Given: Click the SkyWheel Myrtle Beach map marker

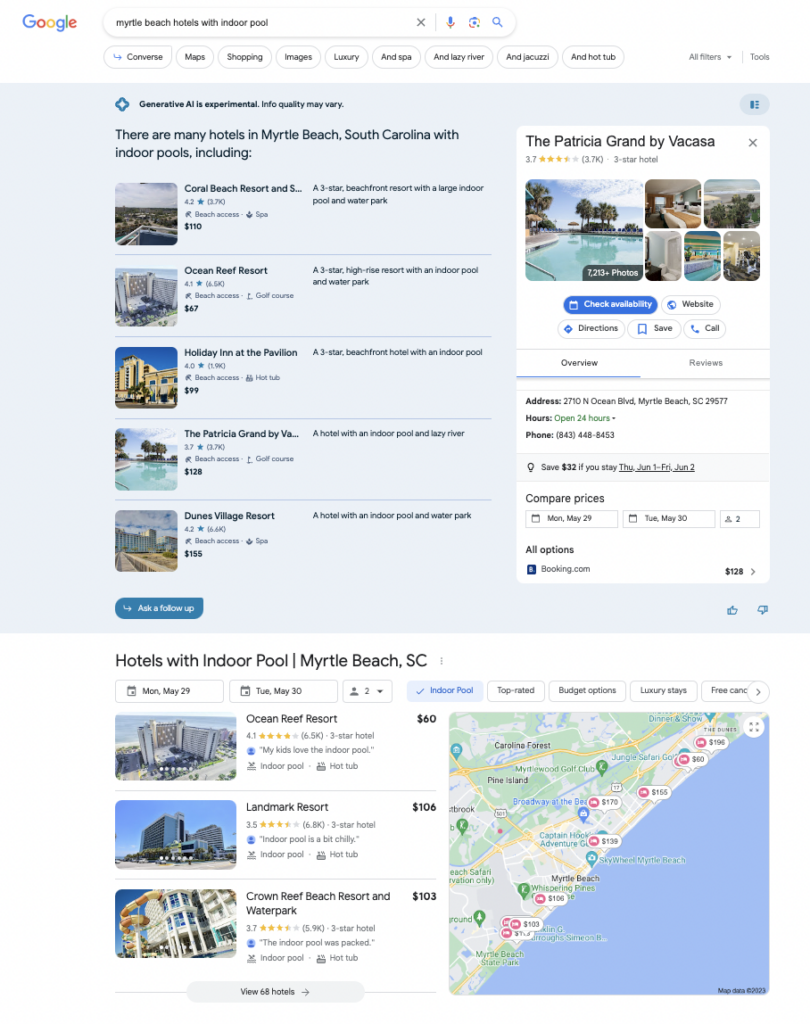Looking at the screenshot, I should 592,857.
